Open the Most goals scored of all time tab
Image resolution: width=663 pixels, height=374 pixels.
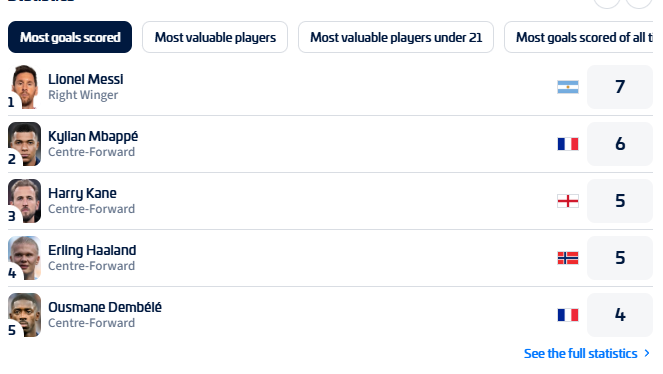(x=584, y=37)
